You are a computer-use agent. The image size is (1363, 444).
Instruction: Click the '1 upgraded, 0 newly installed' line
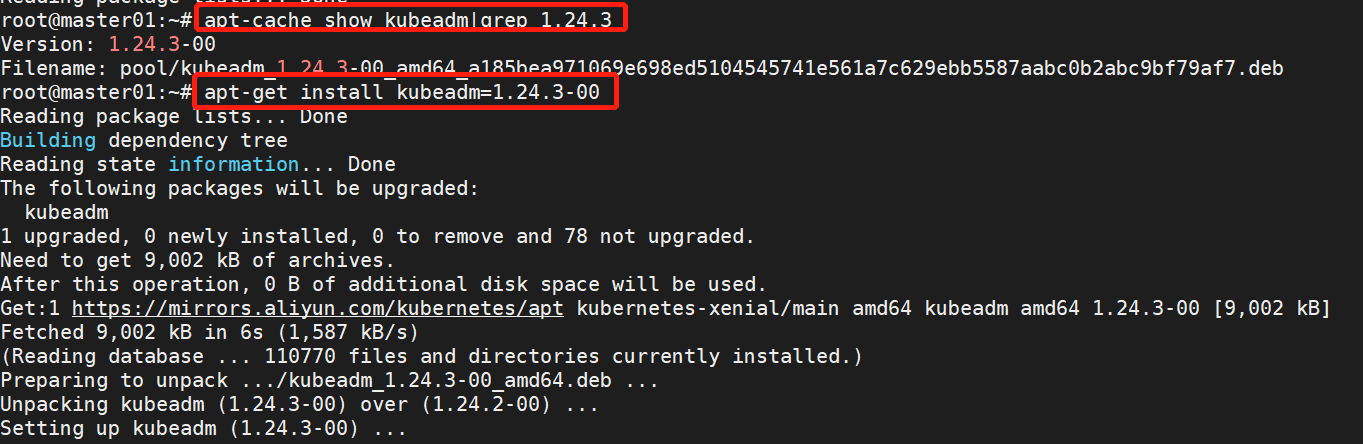[378, 236]
